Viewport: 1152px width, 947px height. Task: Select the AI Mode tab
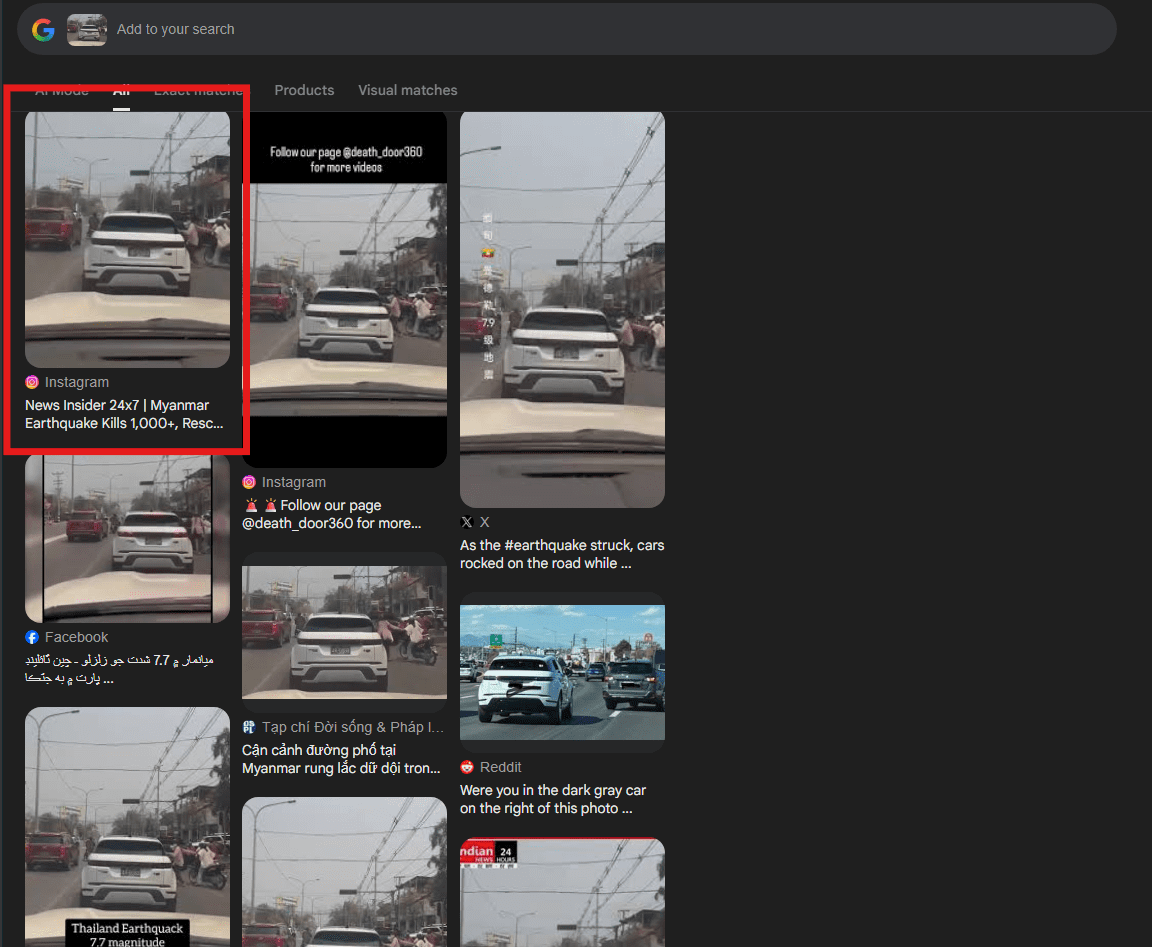tap(62, 90)
